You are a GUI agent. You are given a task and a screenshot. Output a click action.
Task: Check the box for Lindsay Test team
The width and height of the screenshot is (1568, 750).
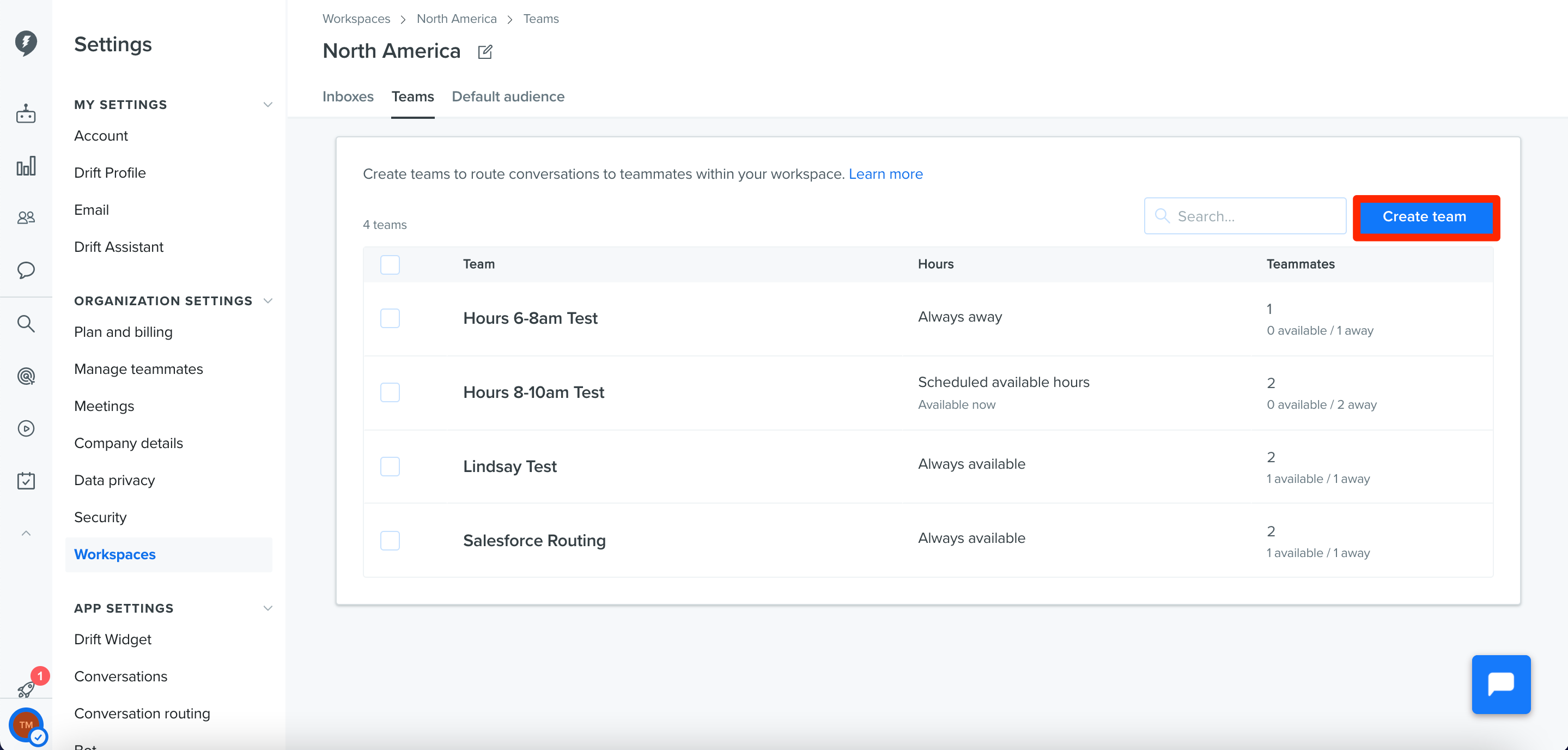click(x=390, y=467)
